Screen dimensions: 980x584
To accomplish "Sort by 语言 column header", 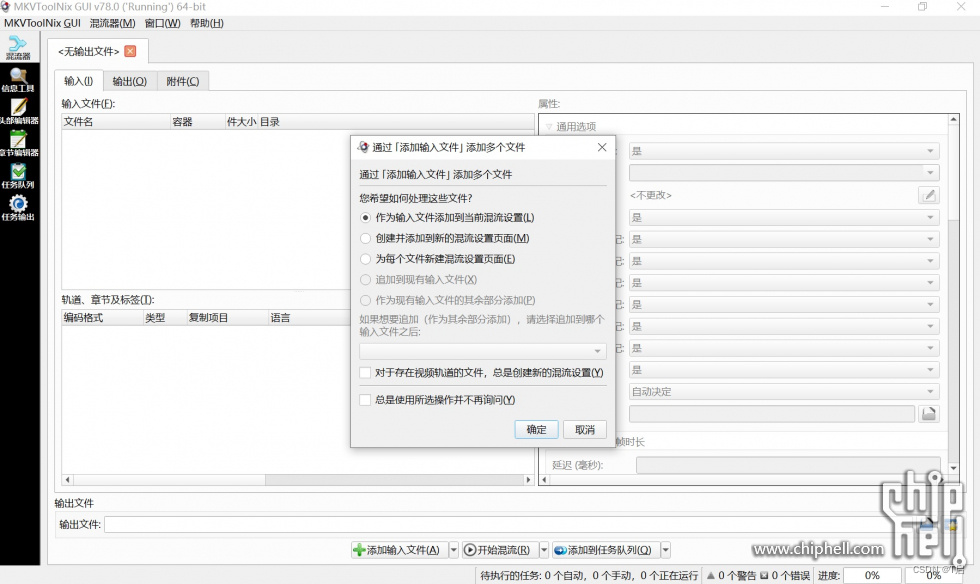I will 309,318.
